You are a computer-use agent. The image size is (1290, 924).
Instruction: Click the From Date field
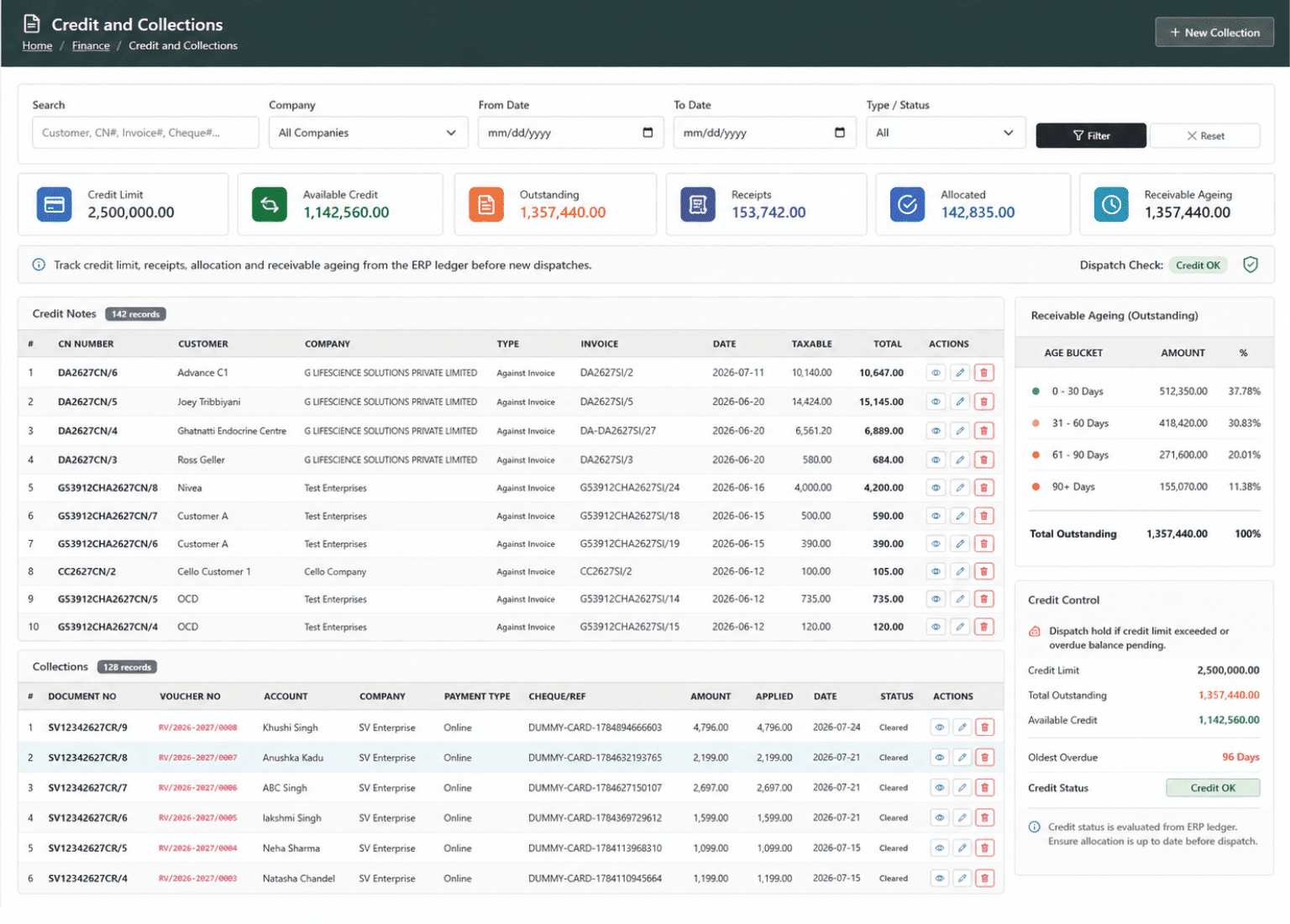(x=571, y=133)
